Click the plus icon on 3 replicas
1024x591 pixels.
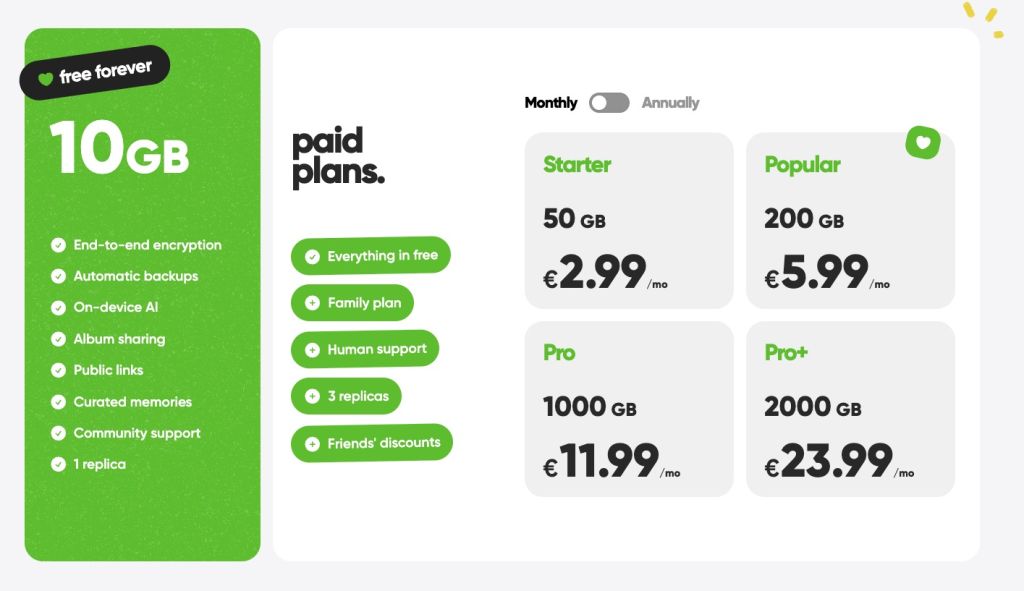tap(312, 397)
